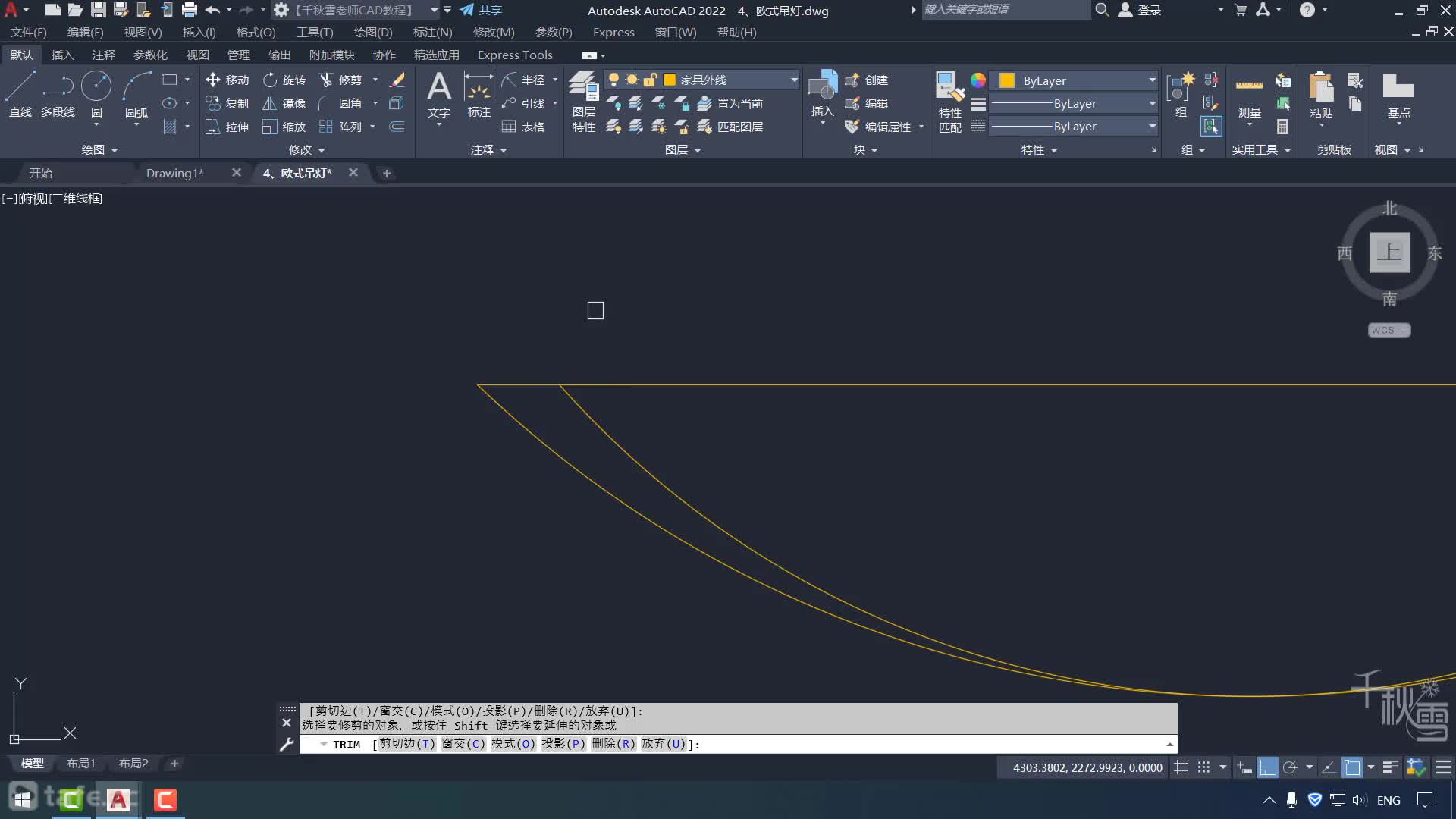Choose 窗交(C) option in command line

point(463,744)
